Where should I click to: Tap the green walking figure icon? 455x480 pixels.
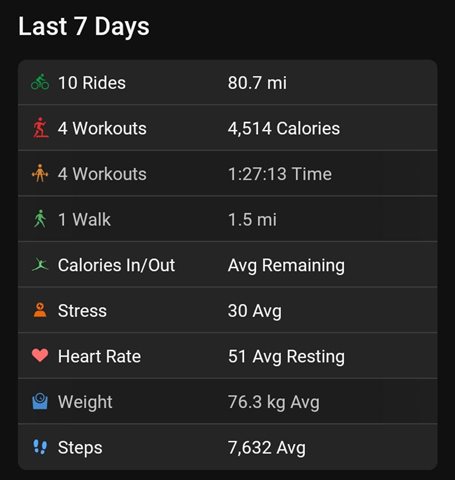pos(40,219)
